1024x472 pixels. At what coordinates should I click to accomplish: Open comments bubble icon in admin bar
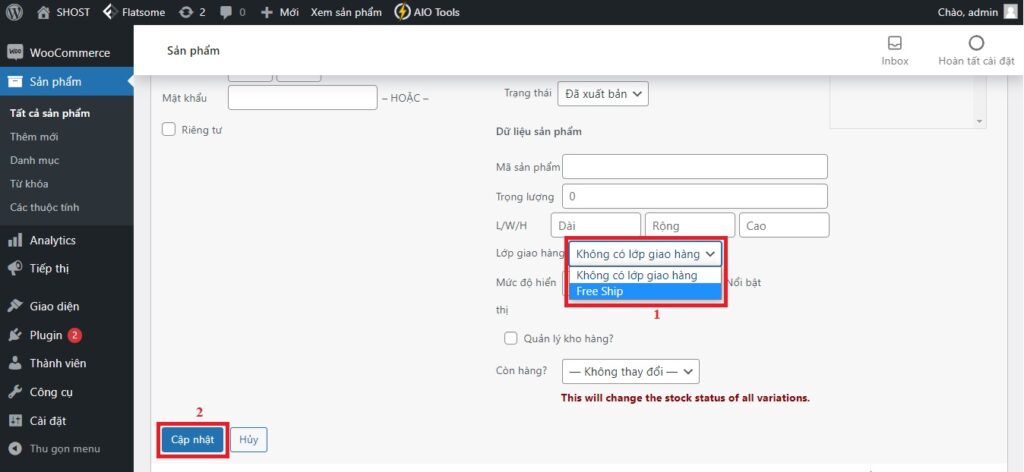[x=226, y=12]
